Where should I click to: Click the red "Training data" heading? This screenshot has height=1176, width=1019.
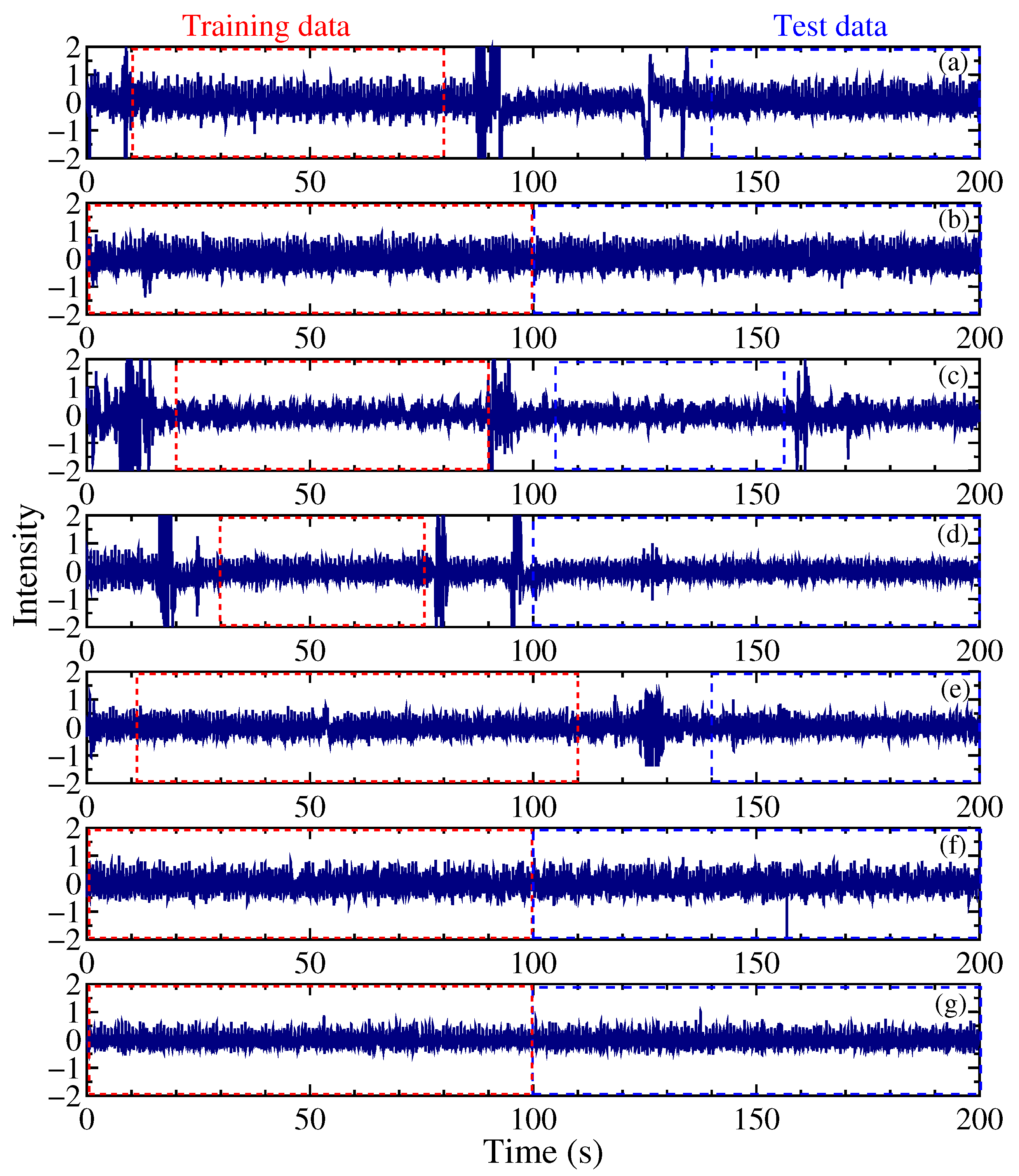point(266,26)
